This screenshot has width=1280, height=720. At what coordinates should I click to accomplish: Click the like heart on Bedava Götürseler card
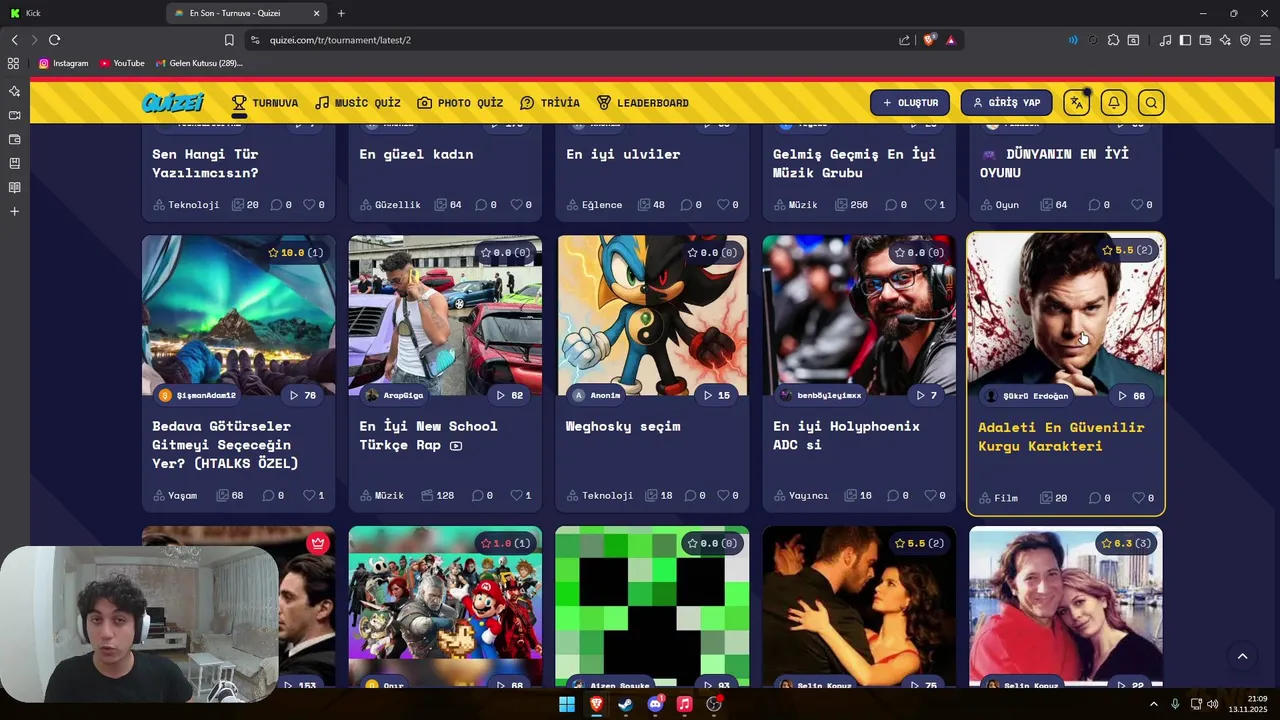click(x=310, y=495)
